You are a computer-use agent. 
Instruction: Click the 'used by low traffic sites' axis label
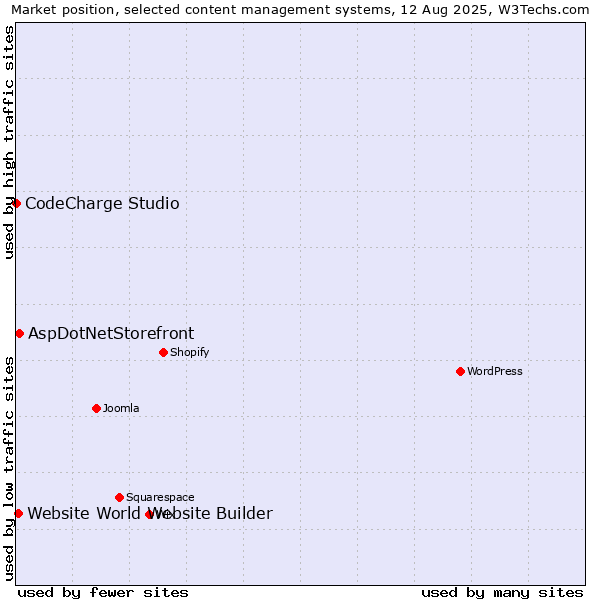[8, 469]
